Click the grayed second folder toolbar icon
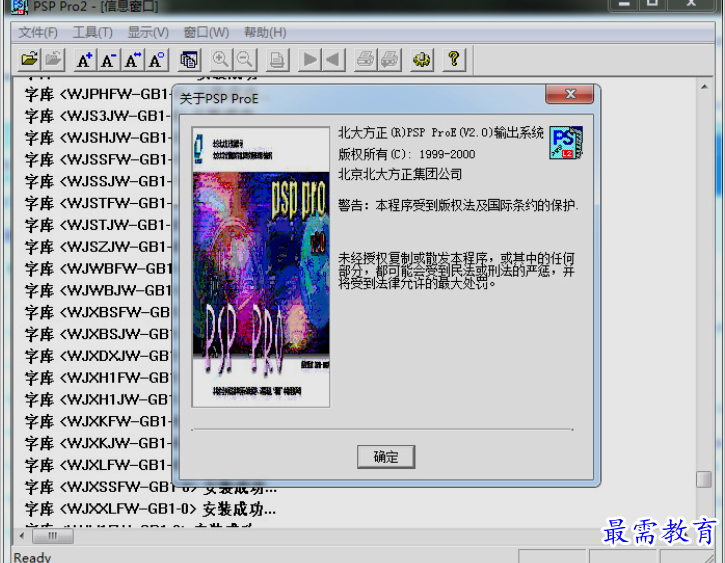 (53, 60)
